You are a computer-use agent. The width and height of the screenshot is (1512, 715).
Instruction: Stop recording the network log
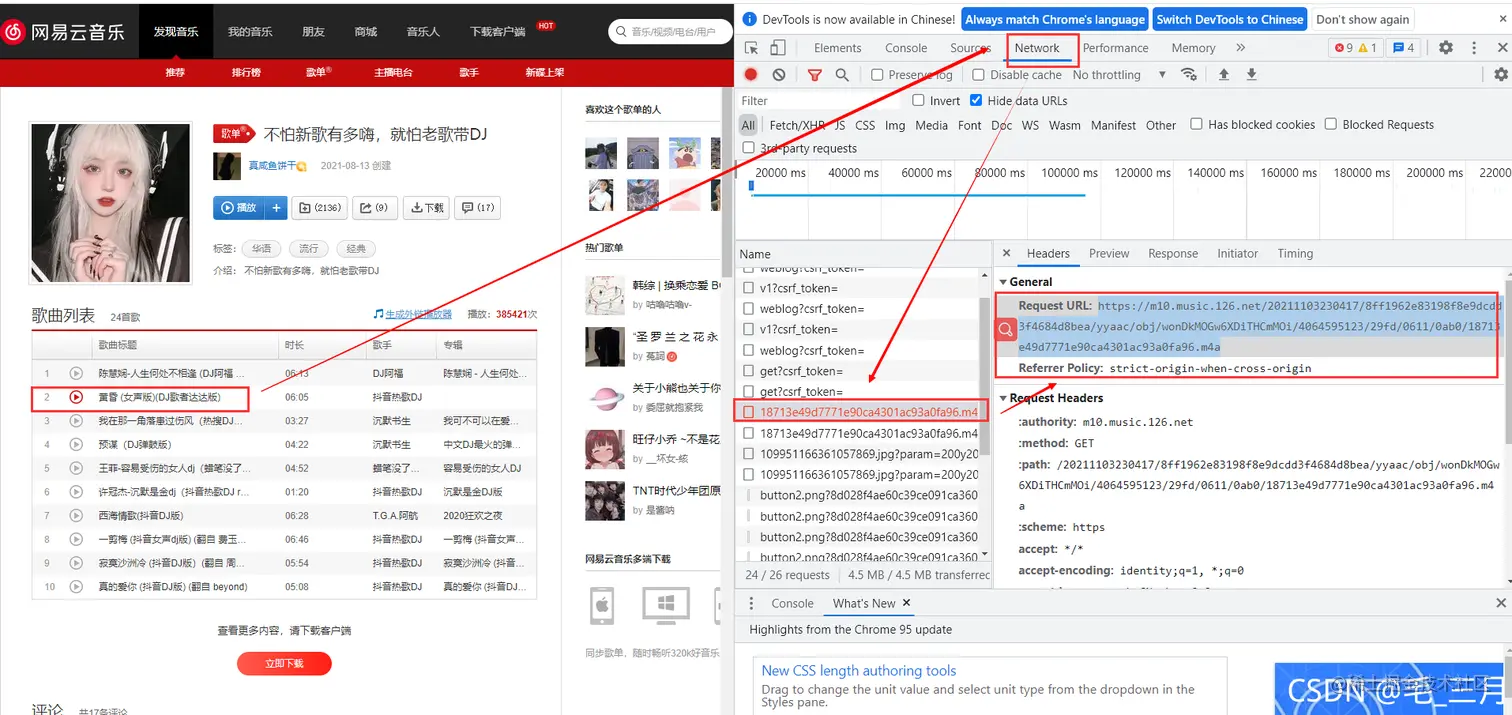(x=750, y=74)
